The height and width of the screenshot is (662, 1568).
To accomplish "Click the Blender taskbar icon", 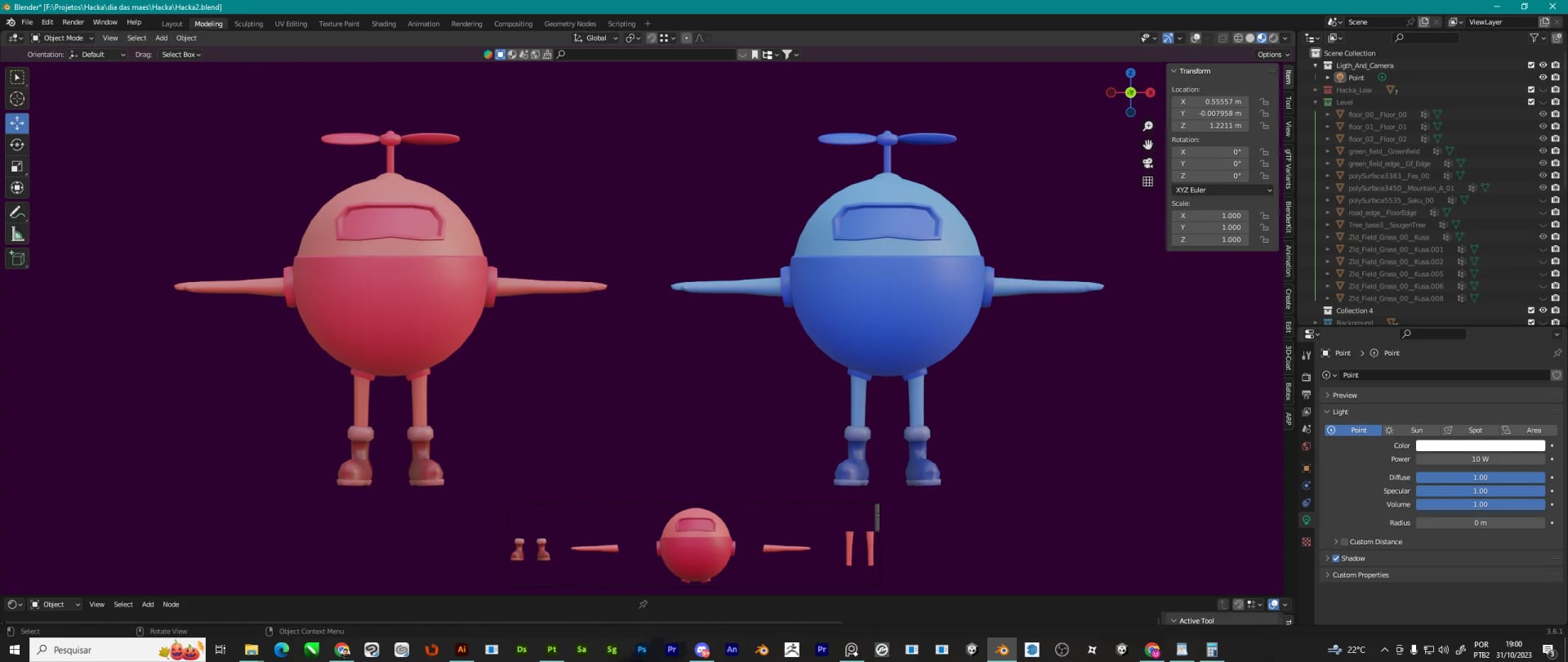I will click(1001, 650).
